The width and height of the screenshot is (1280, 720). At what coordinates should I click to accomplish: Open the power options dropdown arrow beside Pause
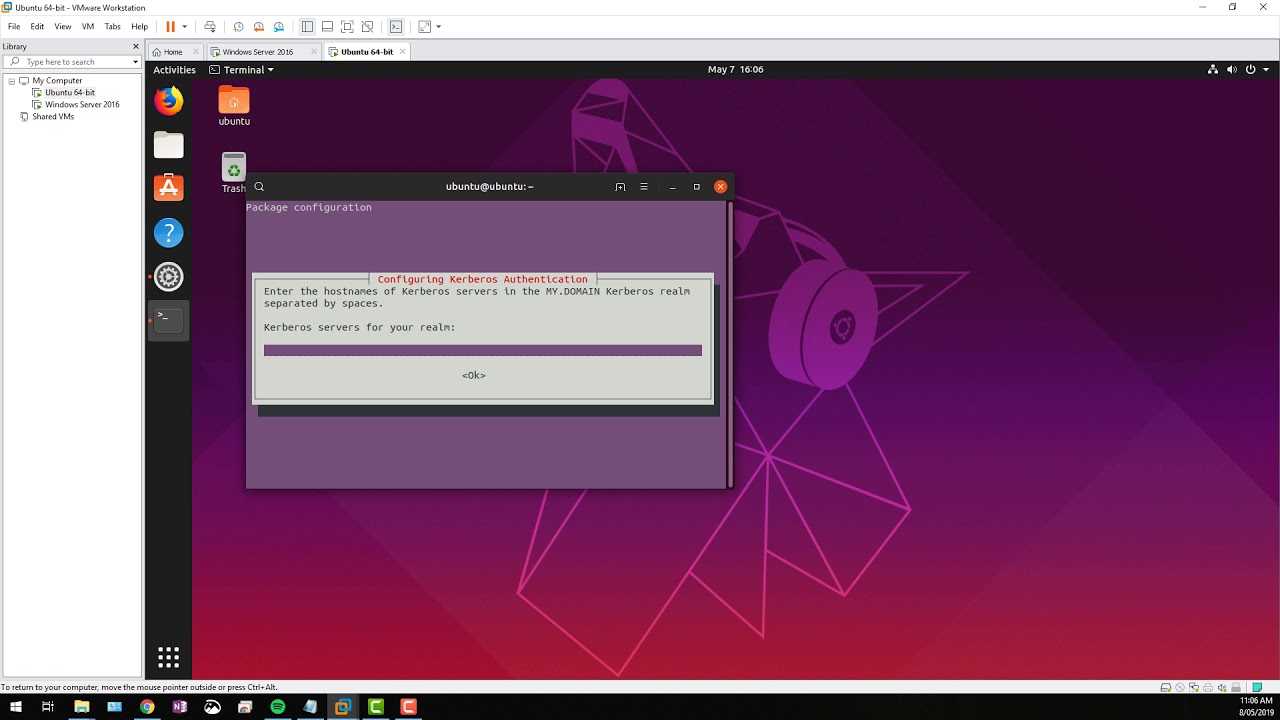(x=184, y=27)
